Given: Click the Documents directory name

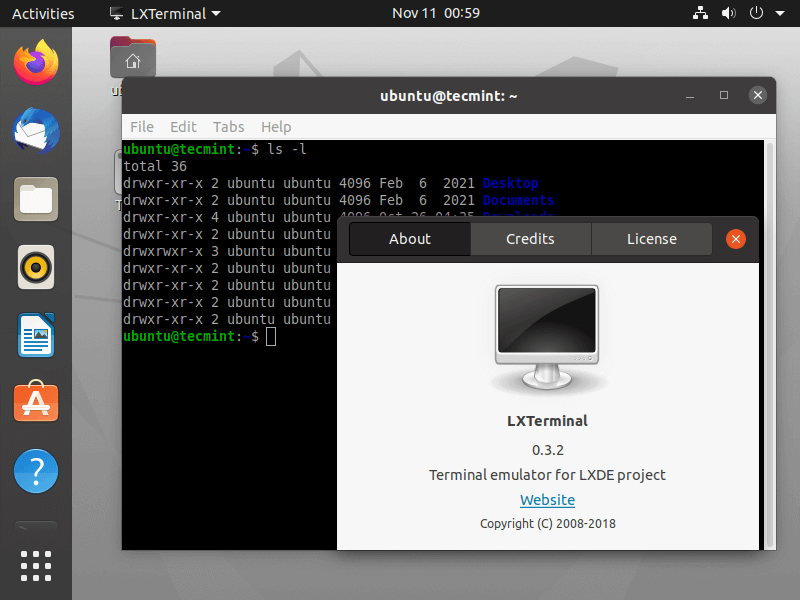Looking at the screenshot, I should coord(518,200).
